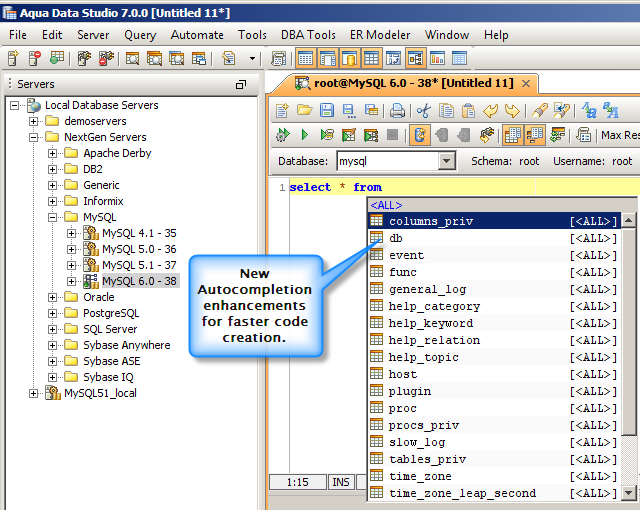Select columns_priv in autocomplete list
Image resolution: width=640 pixels, height=510 pixels.
click(494, 221)
